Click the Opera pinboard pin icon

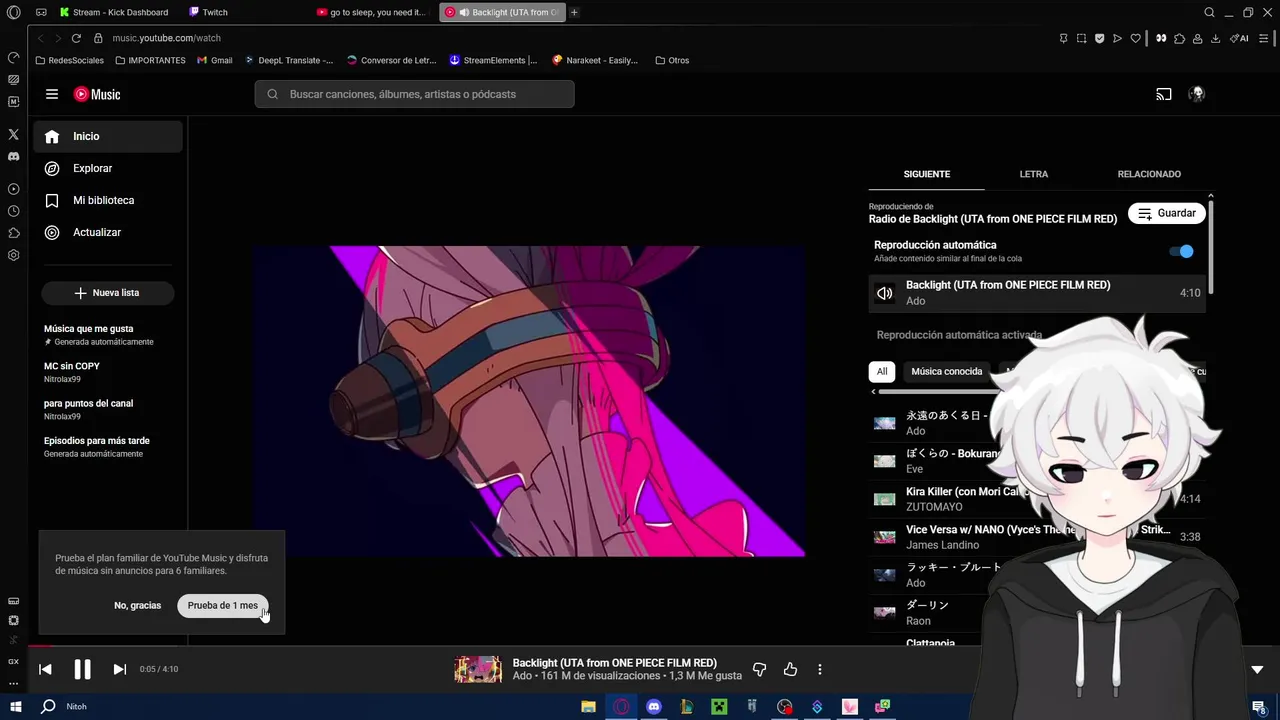1063,38
